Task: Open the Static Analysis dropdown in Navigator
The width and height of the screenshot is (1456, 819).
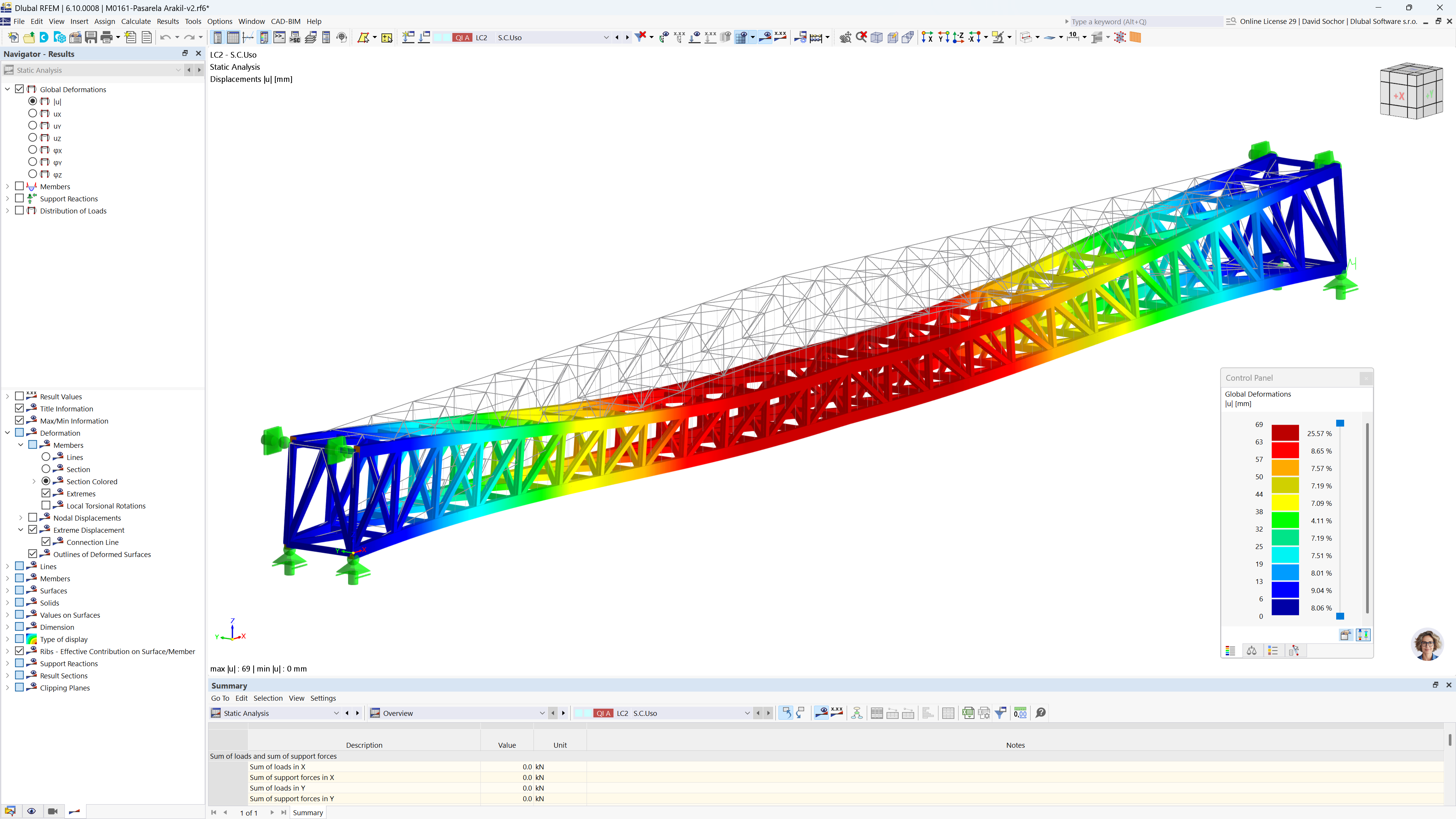Action: (179, 70)
